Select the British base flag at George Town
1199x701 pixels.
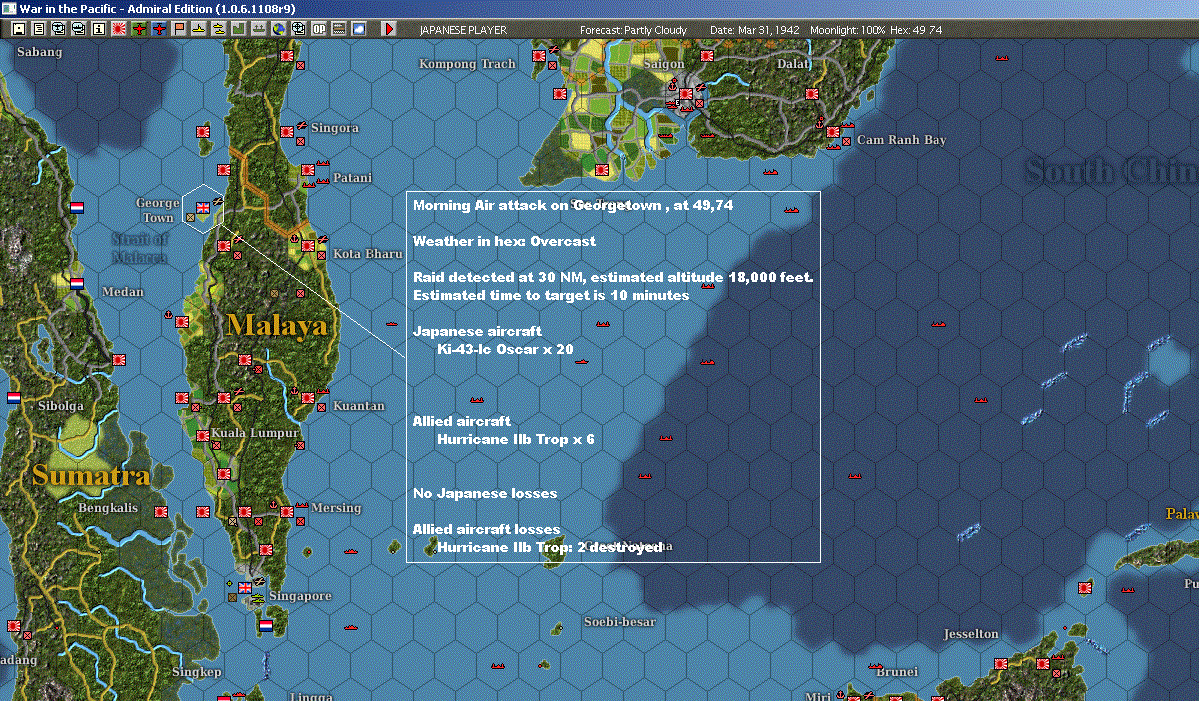(x=203, y=208)
